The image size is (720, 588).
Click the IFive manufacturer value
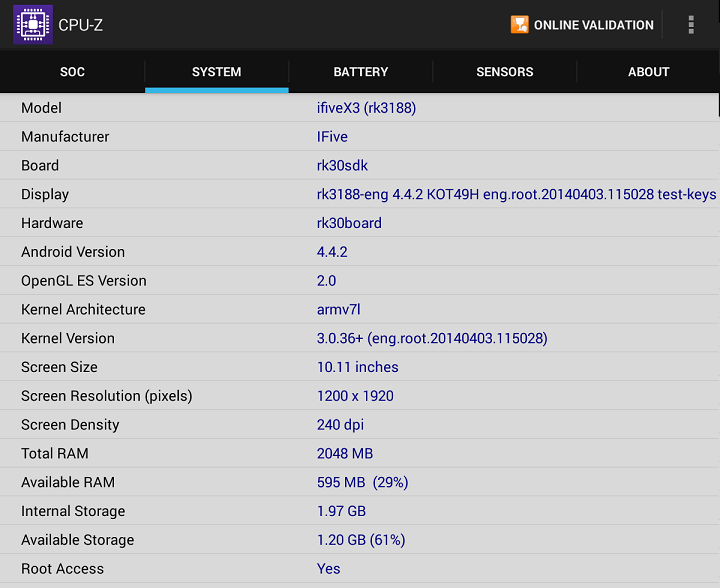[x=332, y=137]
